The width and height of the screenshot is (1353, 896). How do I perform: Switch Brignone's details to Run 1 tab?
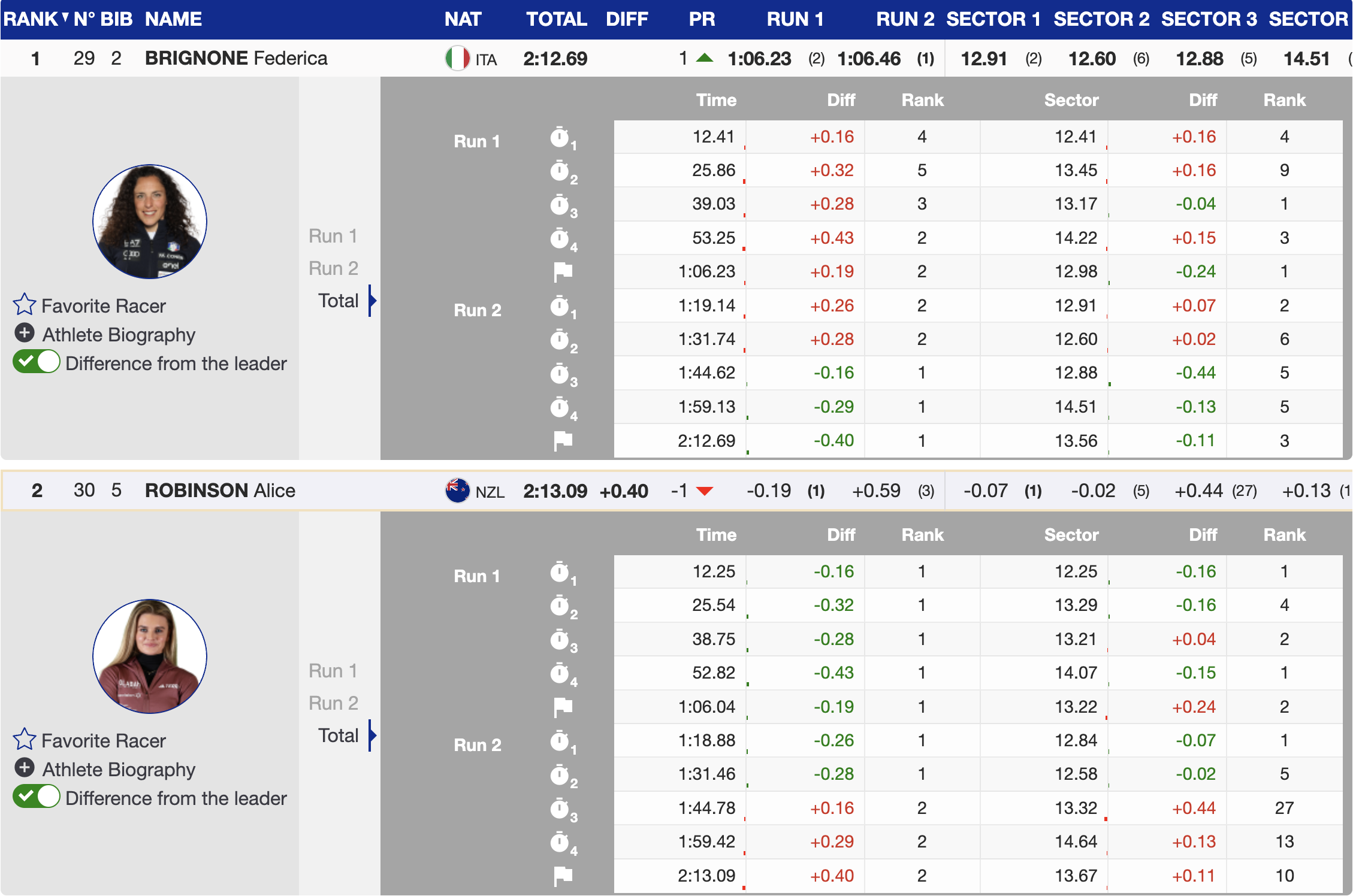pos(333,236)
